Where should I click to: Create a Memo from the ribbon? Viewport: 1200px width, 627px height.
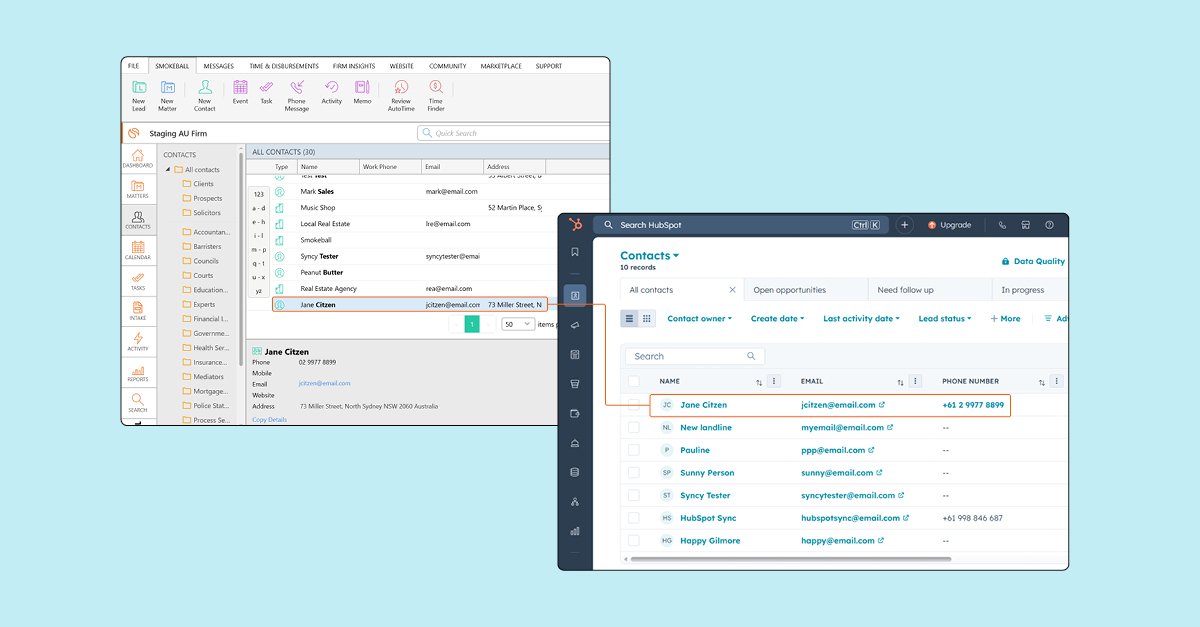point(362,92)
